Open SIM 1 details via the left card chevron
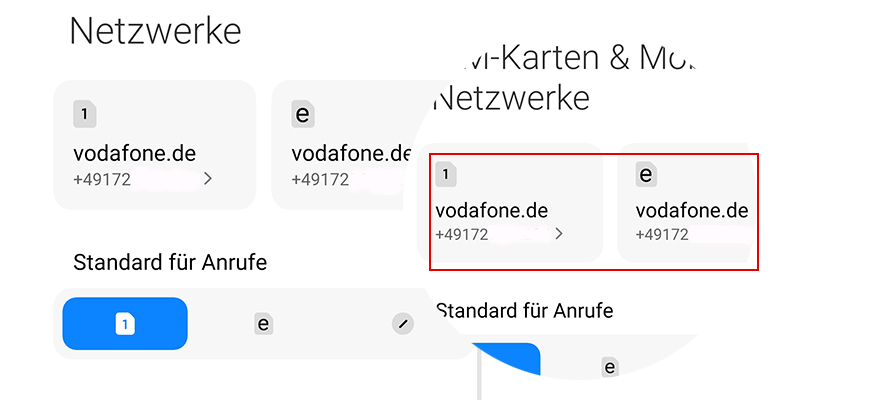 [x=208, y=180]
